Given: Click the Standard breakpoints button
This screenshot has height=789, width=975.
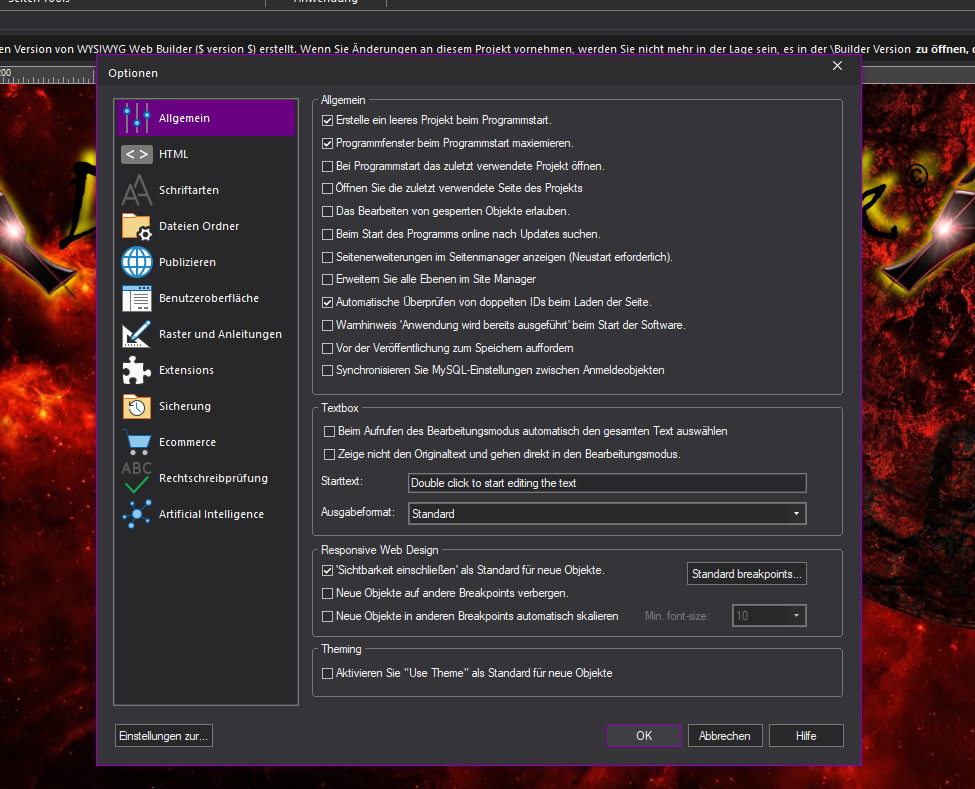Looking at the screenshot, I should (x=747, y=574).
